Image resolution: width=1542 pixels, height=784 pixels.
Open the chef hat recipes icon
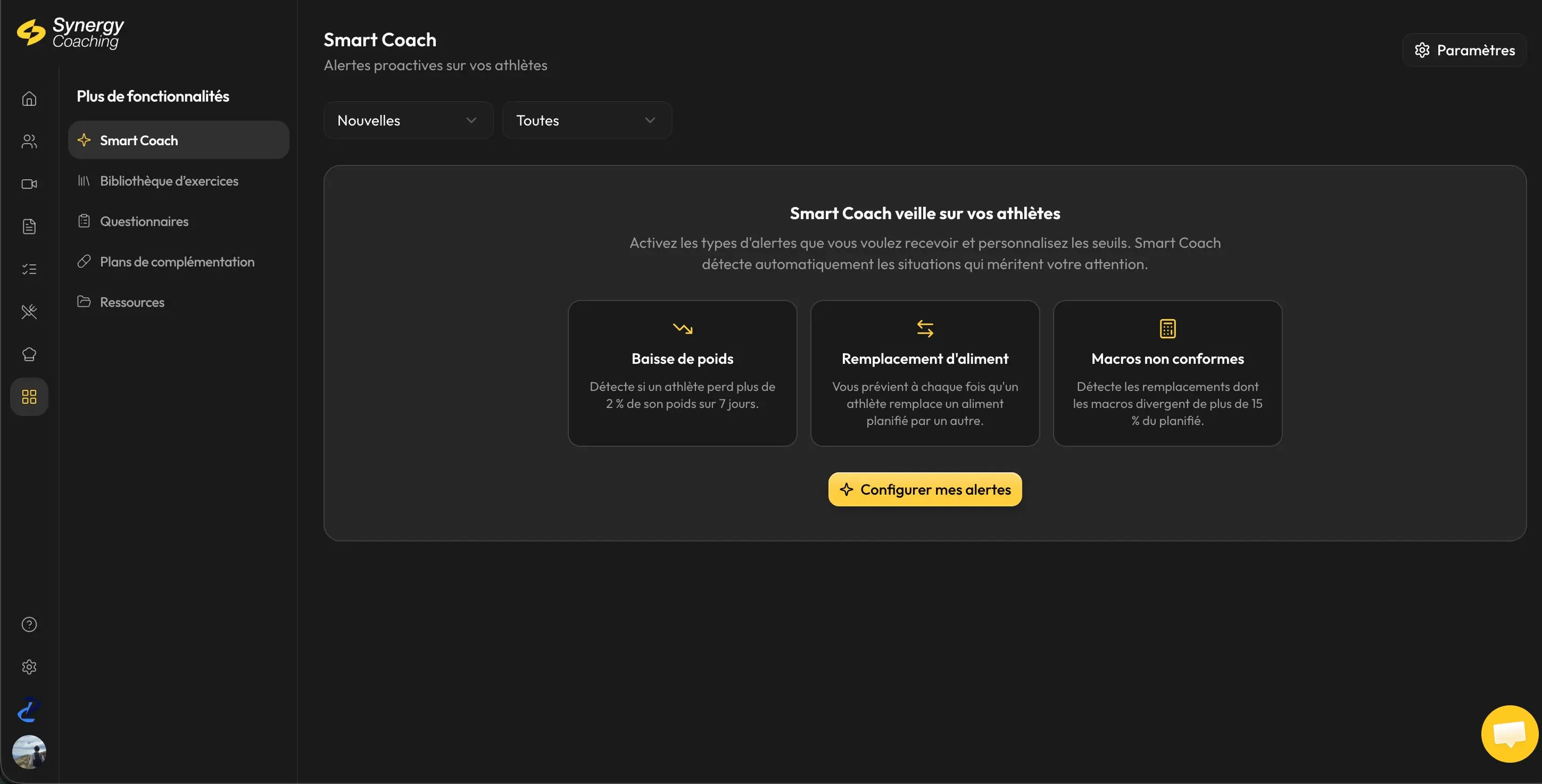pos(29,354)
